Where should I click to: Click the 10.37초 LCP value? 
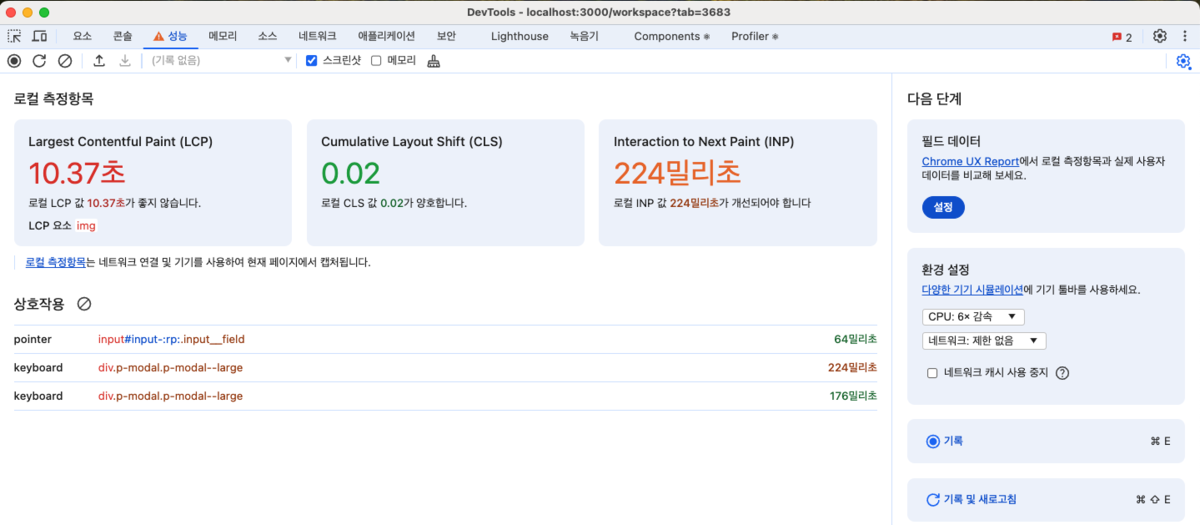[x=77, y=173]
